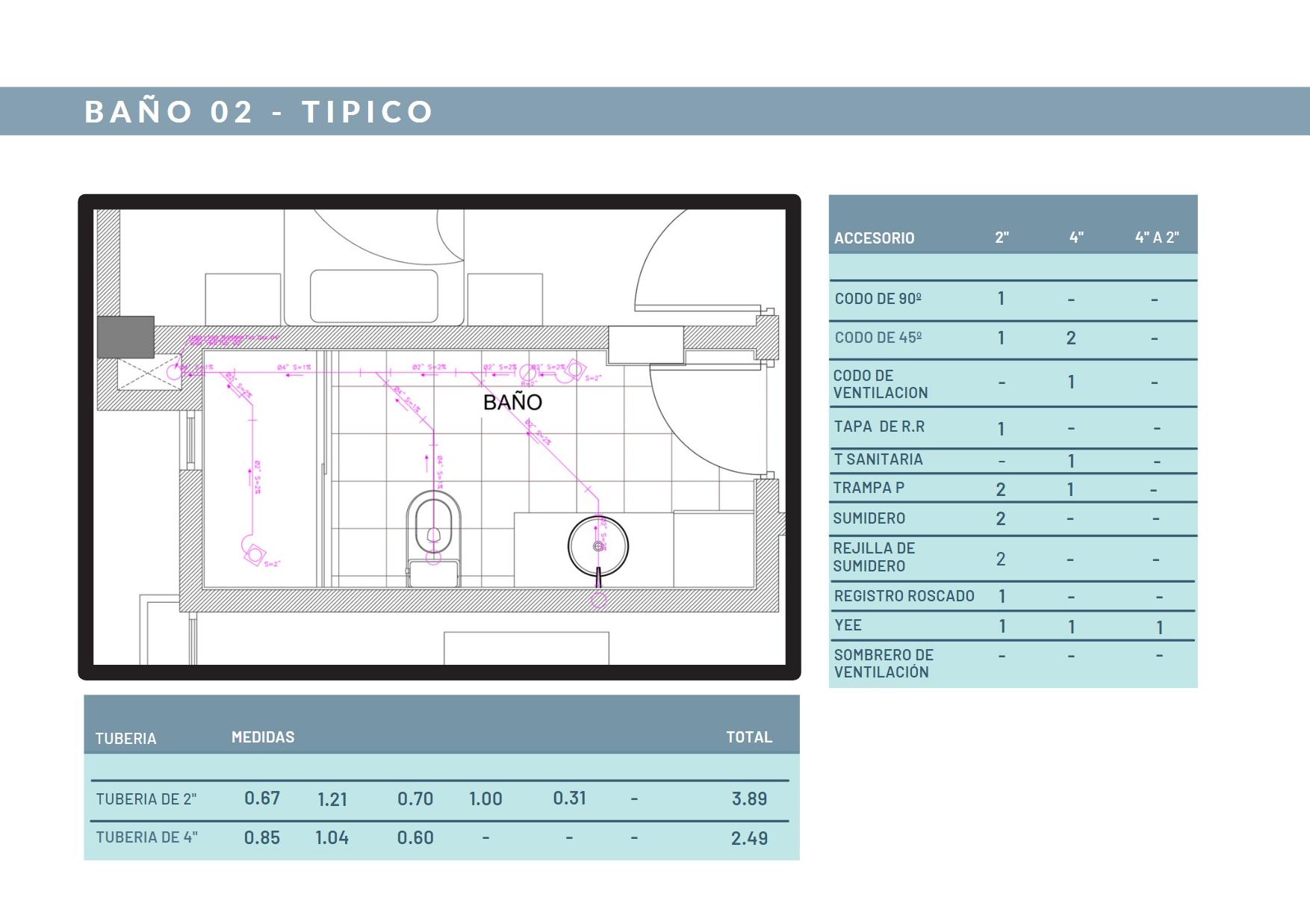This screenshot has width=1310, height=924.
Task: Select the TRAMPA P 4" value 1
Action: (x=1070, y=490)
